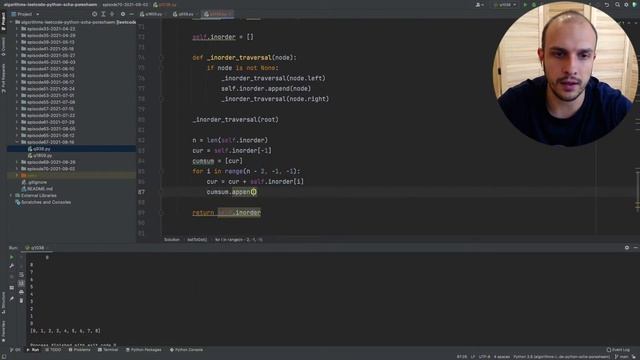This screenshot has width=640, height=360.
Task: Click the layout icon in Run panel left strip
Action: coord(11,288)
